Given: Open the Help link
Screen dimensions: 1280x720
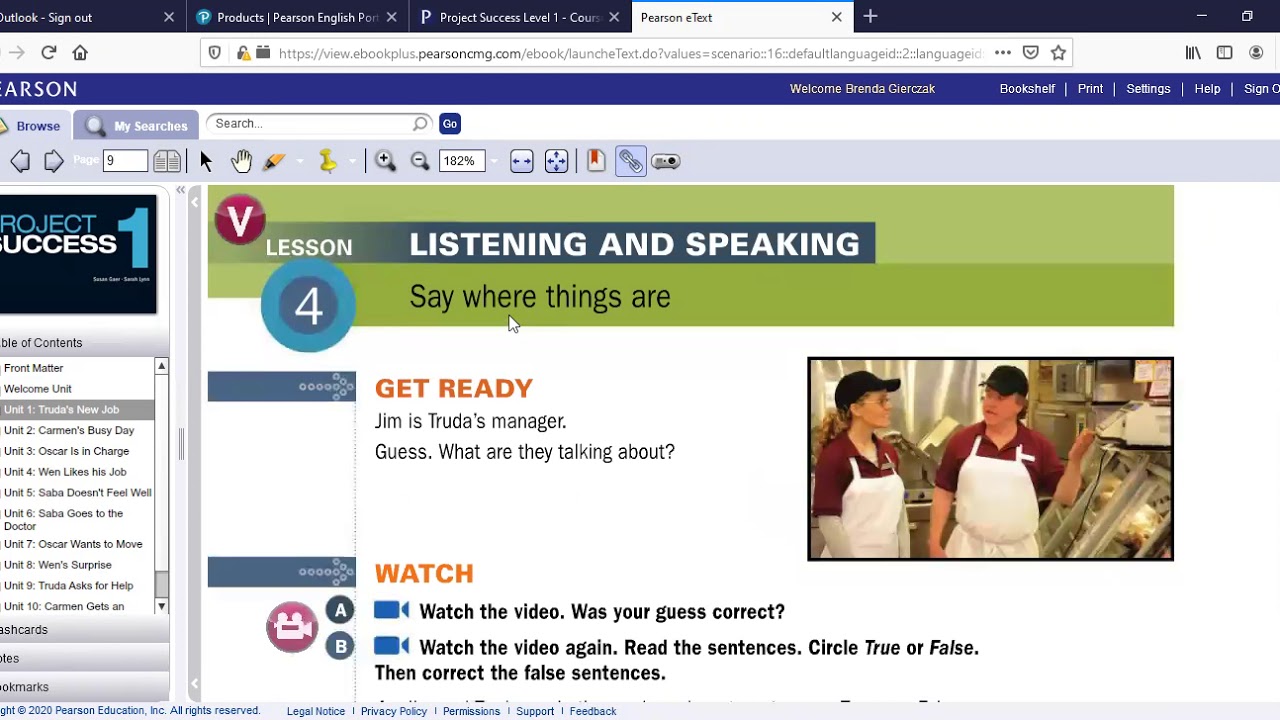Looking at the screenshot, I should (1207, 89).
